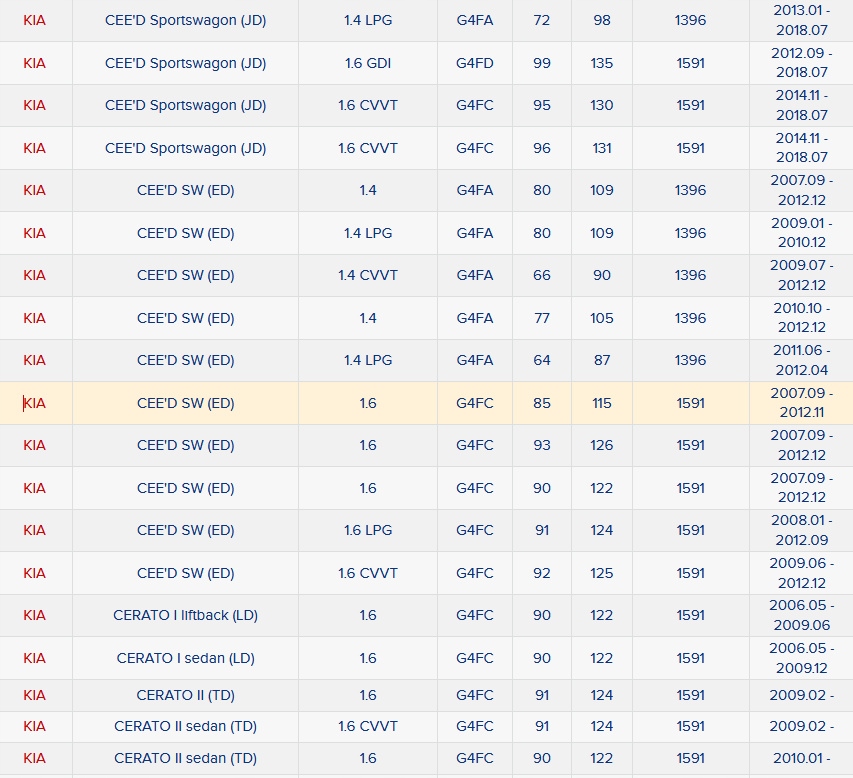
Task: Select the 66 kW value
Action: tap(542, 275)
